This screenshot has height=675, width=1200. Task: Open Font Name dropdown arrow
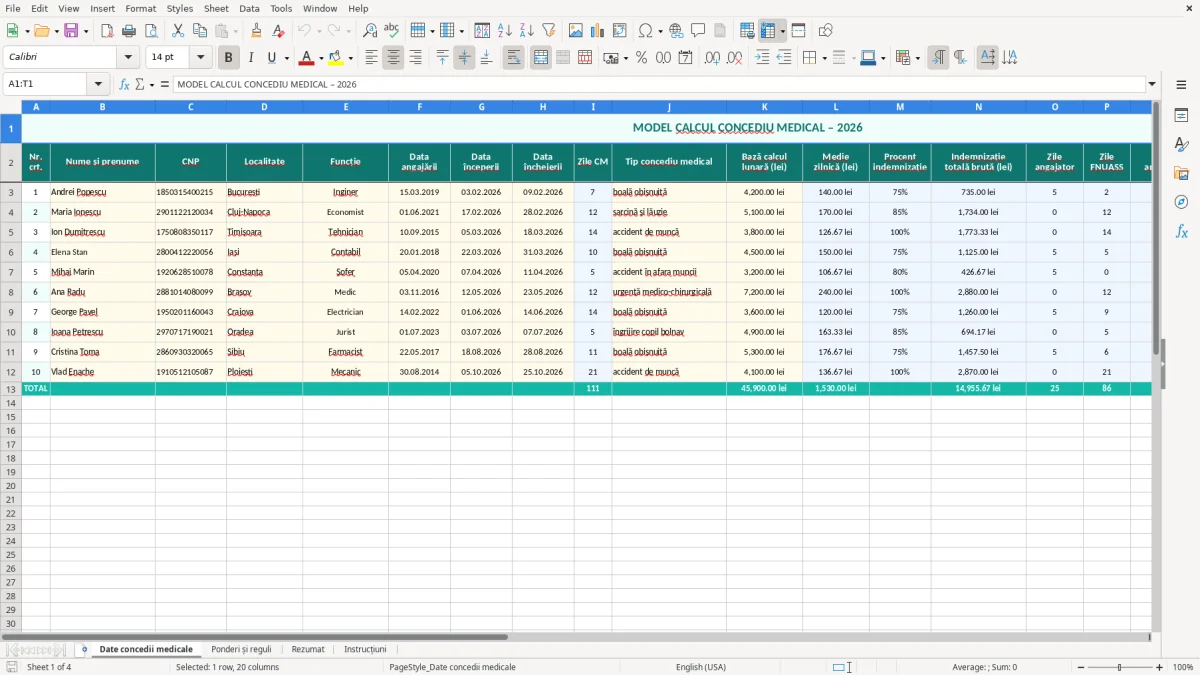coord(128,58)
